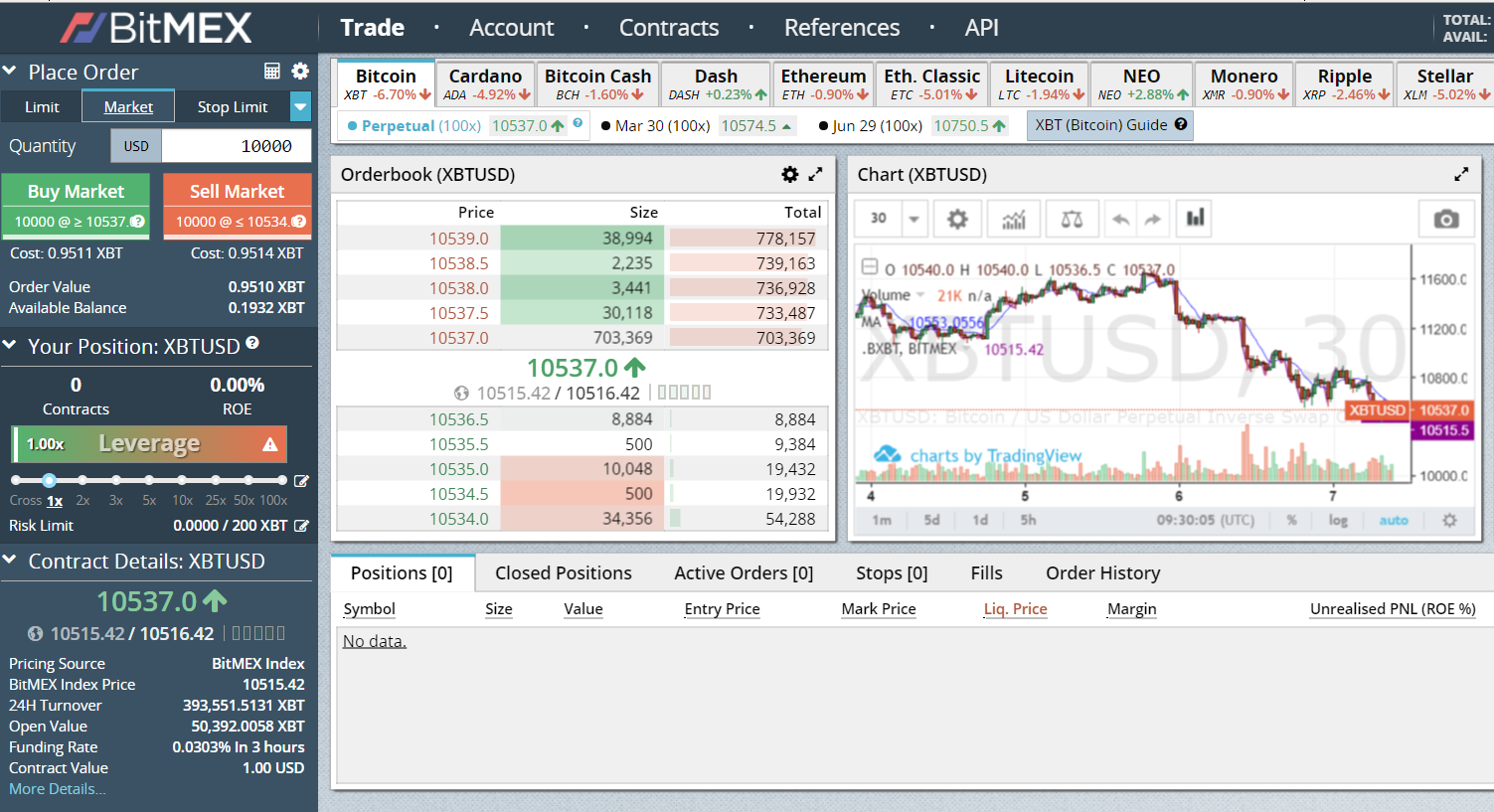Open XBT (Bitcoin) Guide

(x=1109, y=125)
